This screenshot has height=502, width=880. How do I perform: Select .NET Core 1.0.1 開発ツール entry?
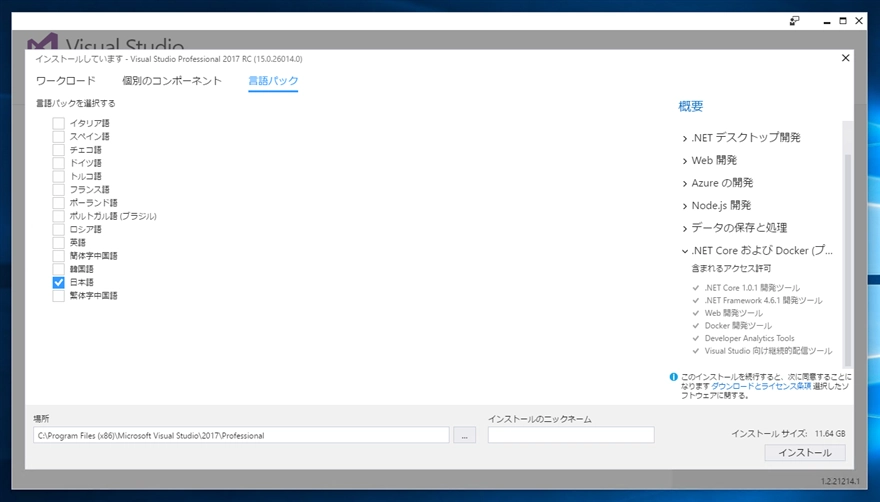tap(752, 287)
